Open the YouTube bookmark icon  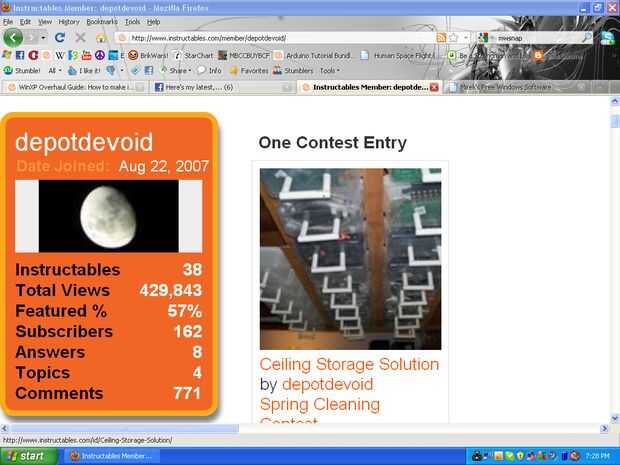coord(86,55)
